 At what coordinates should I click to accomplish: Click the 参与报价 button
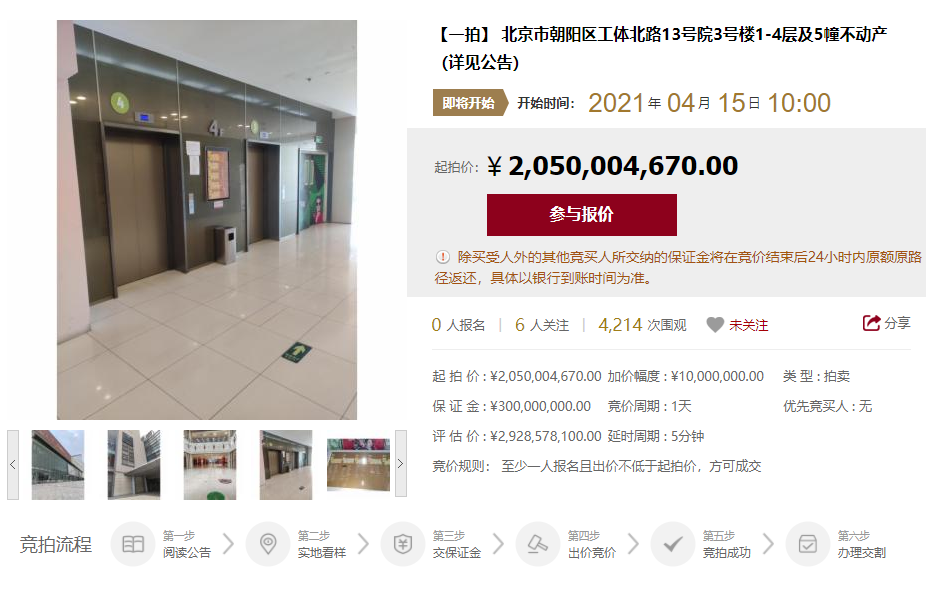[x=582, y=214]
